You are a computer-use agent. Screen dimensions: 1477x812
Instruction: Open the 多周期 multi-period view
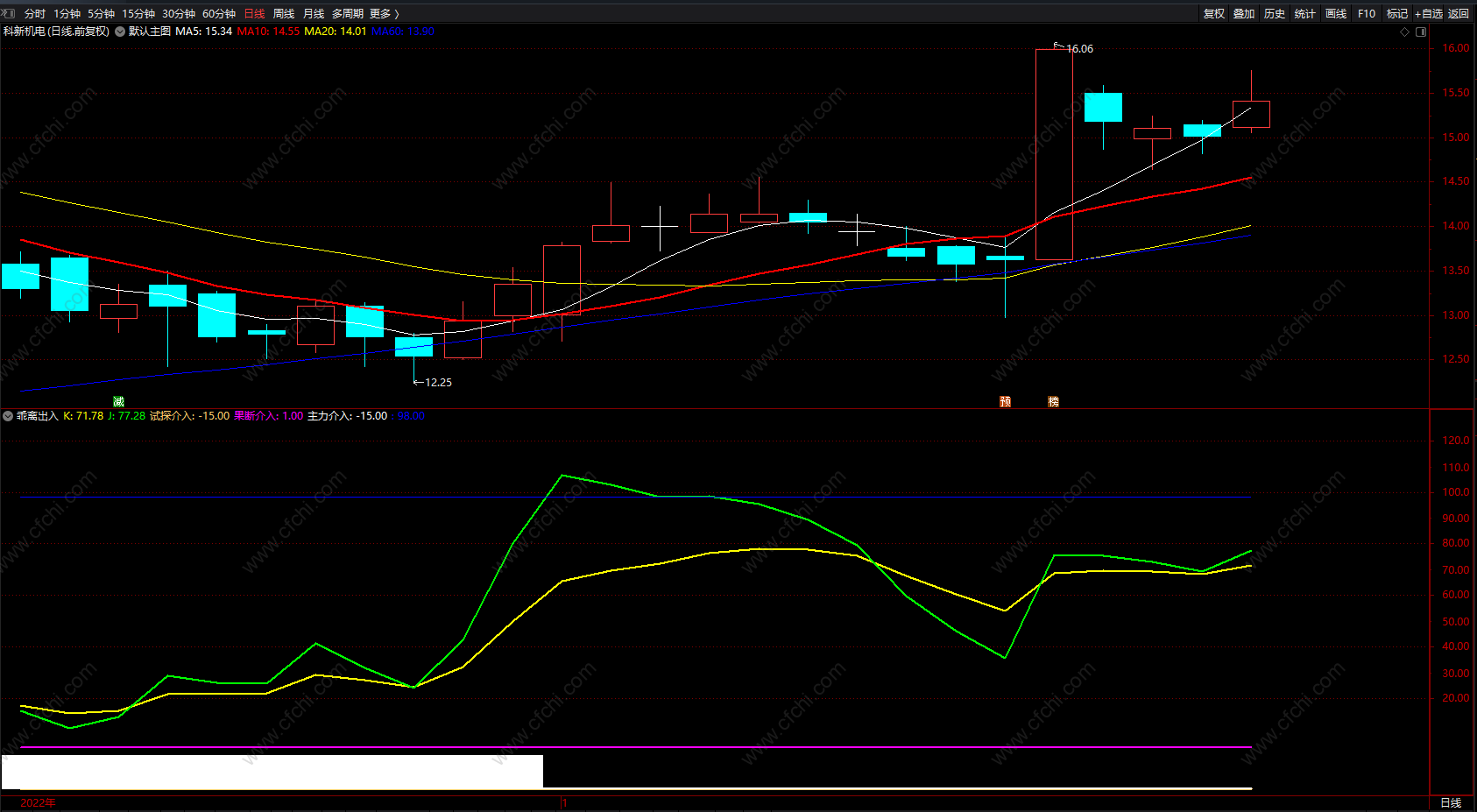coord(347,14)
